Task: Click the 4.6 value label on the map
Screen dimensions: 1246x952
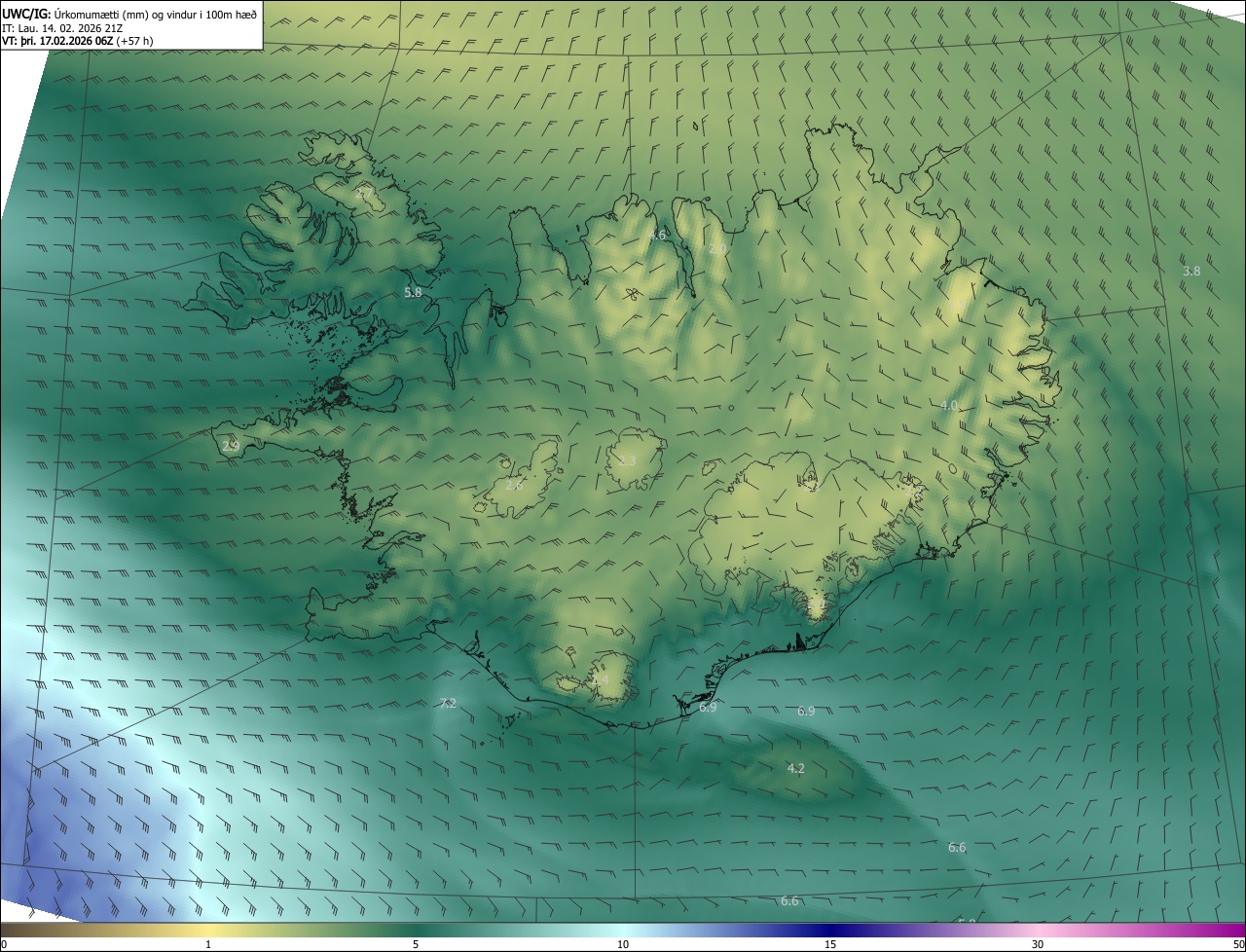Action: pyautogui.click(x=658, y=235)
